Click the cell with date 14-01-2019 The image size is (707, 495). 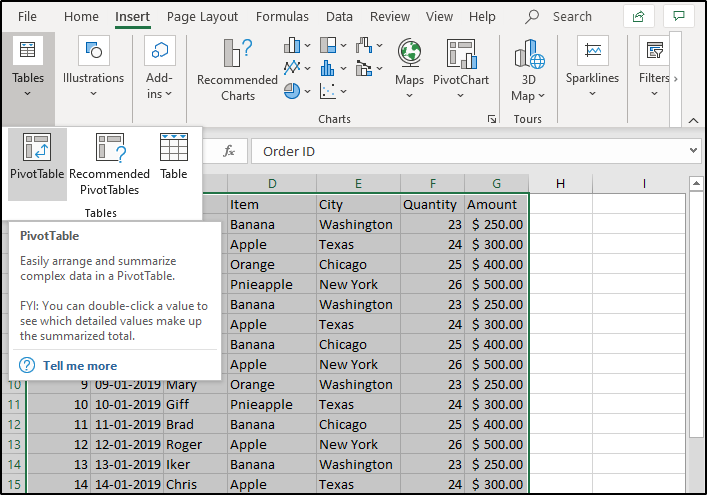click(127, 484)
